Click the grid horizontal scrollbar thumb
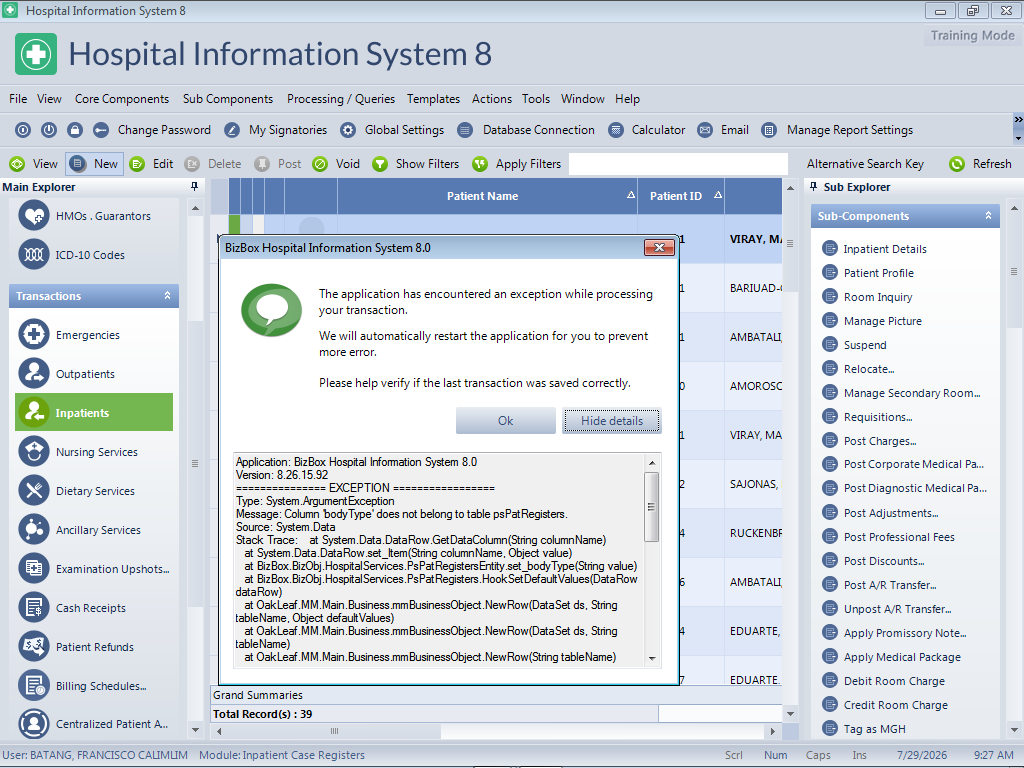 pos(334,731)
